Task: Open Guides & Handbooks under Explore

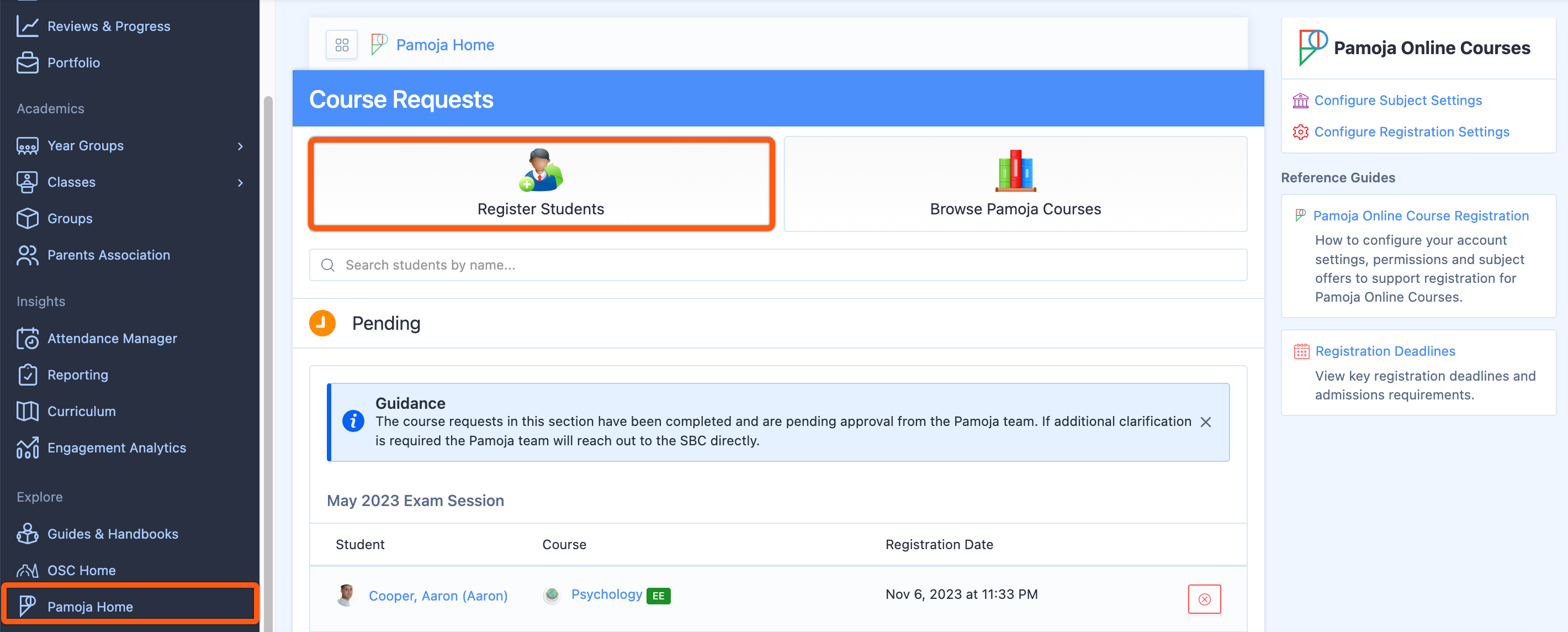Action: click(113, 534)
